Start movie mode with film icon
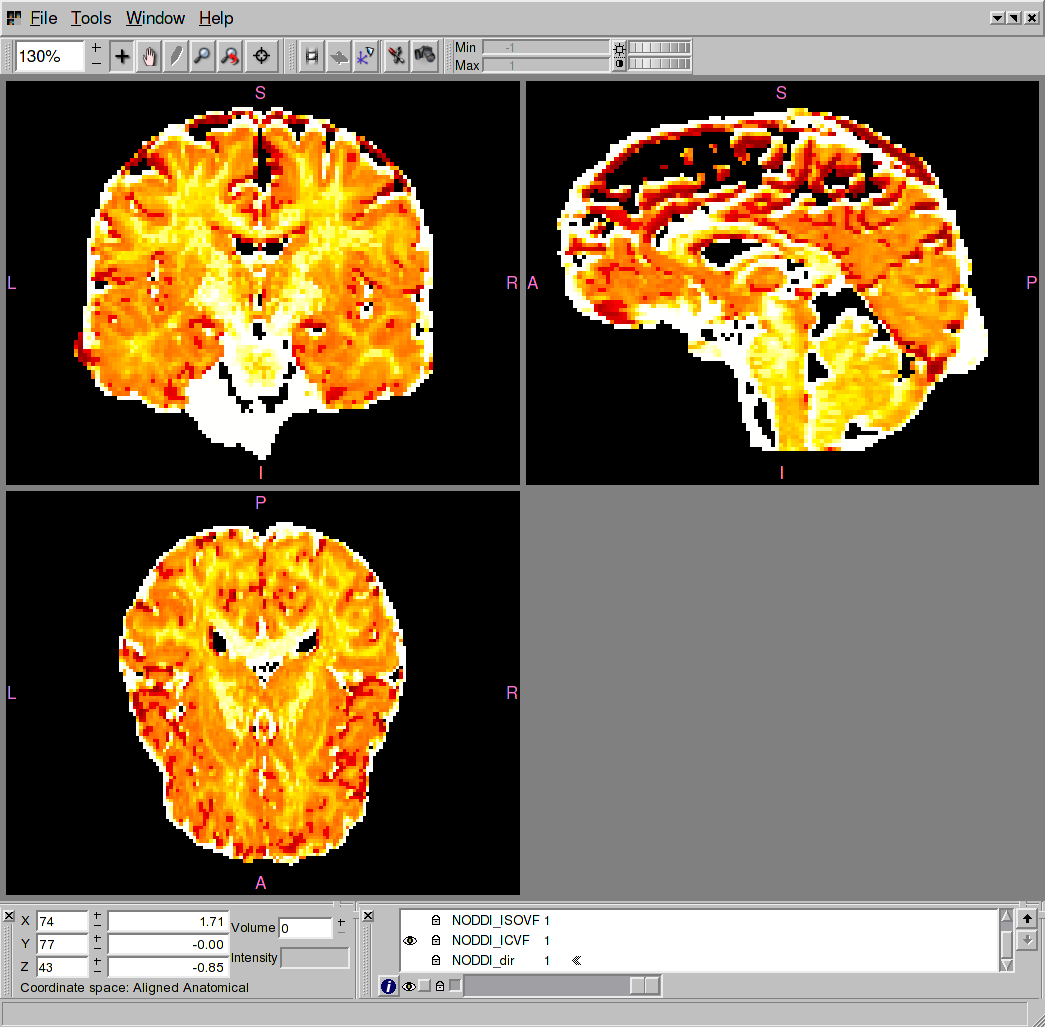Image resolution: width=1045 pixels, height=1027 pixels. [x=312, y=57]
